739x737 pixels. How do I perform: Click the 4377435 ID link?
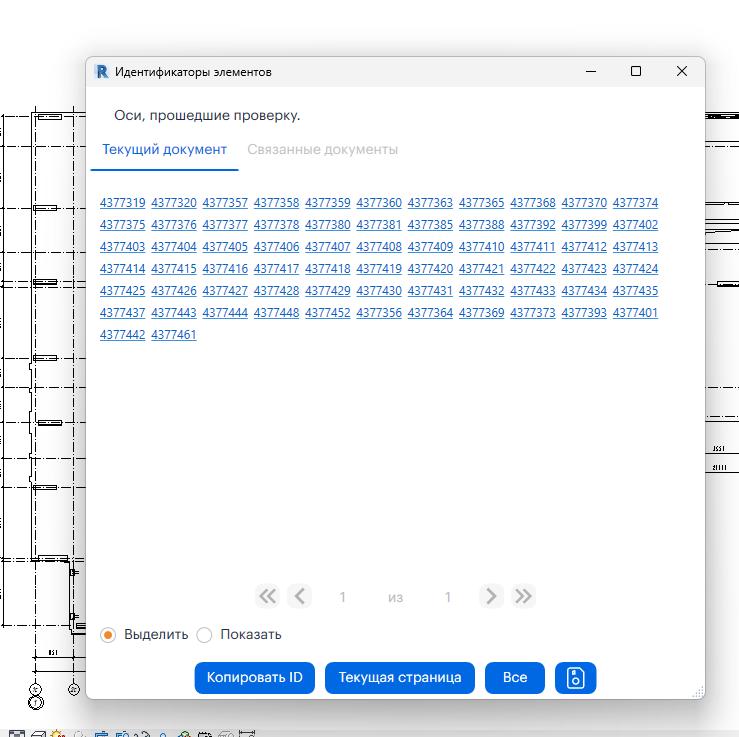[x=635, y=291]
